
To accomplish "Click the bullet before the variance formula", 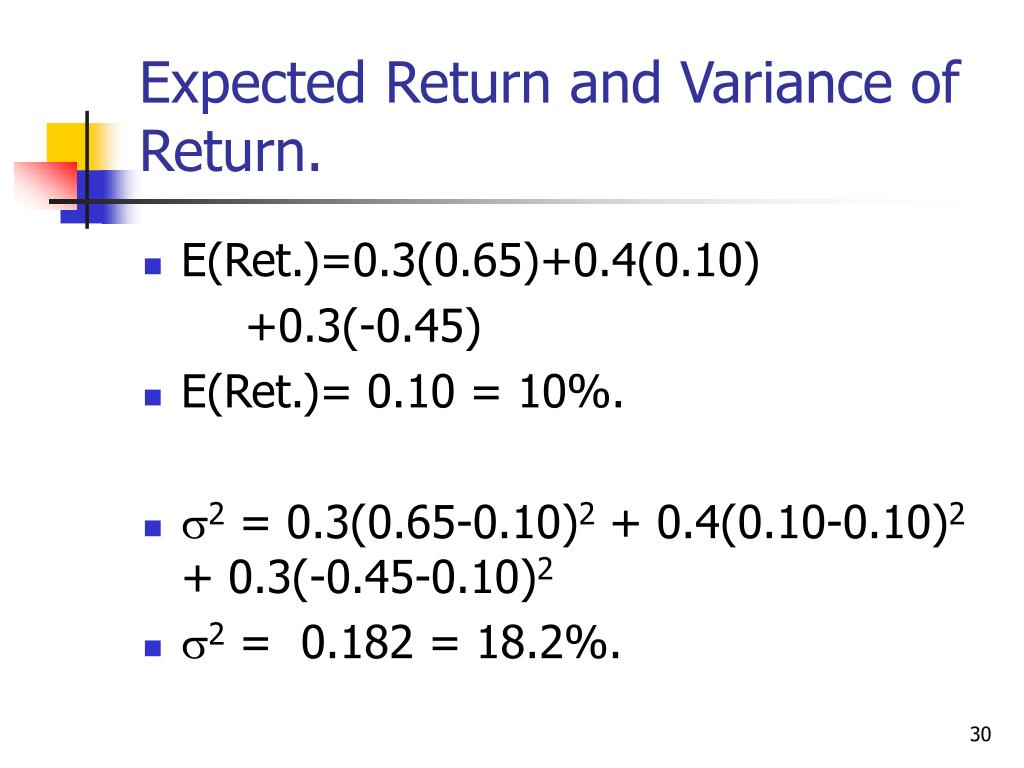I will (x=152, y=528).
